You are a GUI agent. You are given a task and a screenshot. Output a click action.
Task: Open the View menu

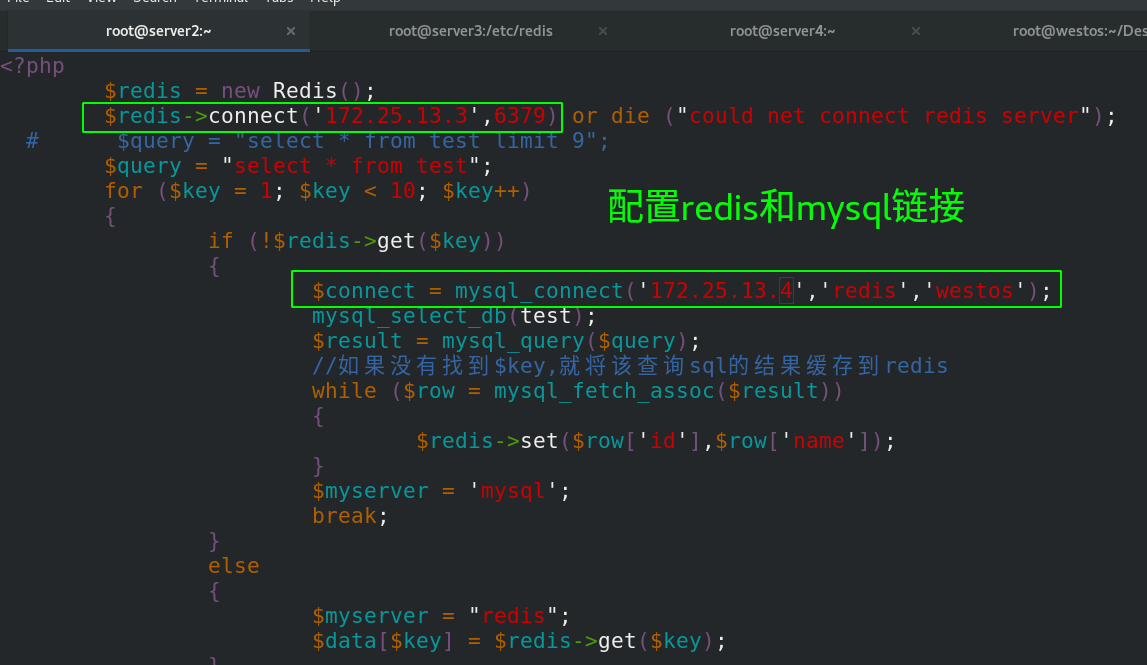(x=100, y=2)
